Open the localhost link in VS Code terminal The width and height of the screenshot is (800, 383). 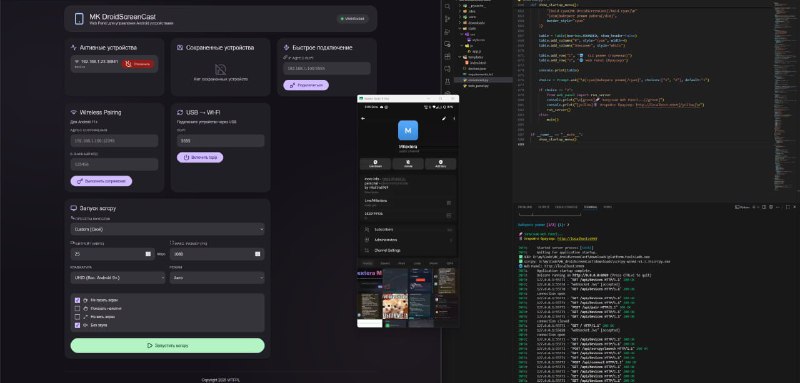578,238
